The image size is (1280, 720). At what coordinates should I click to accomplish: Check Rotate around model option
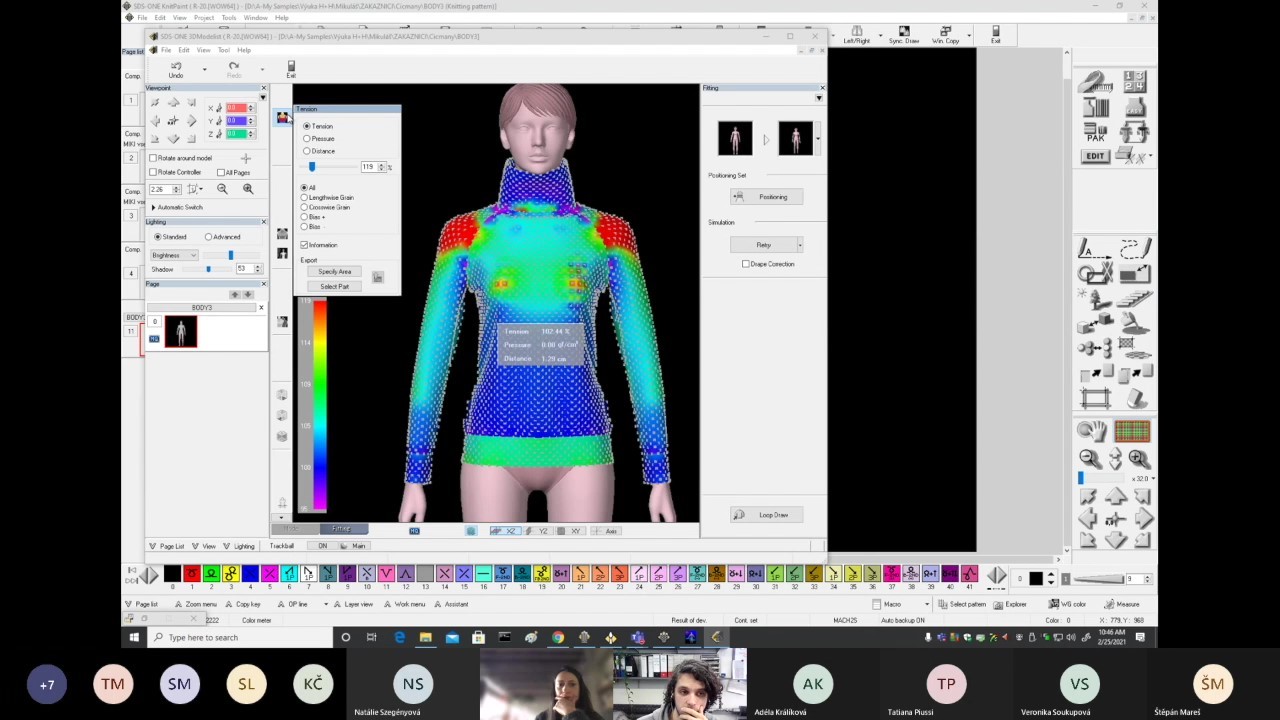pos(153,158)
